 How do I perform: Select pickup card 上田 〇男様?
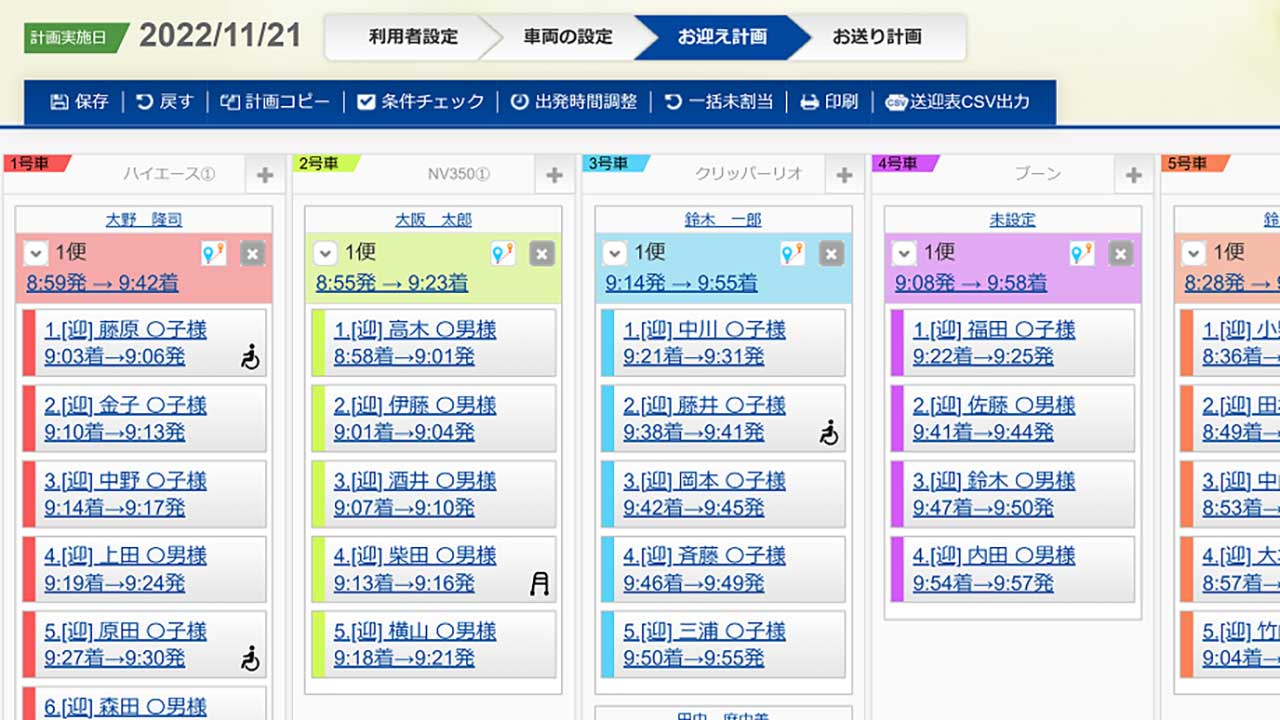pos(144,569)
